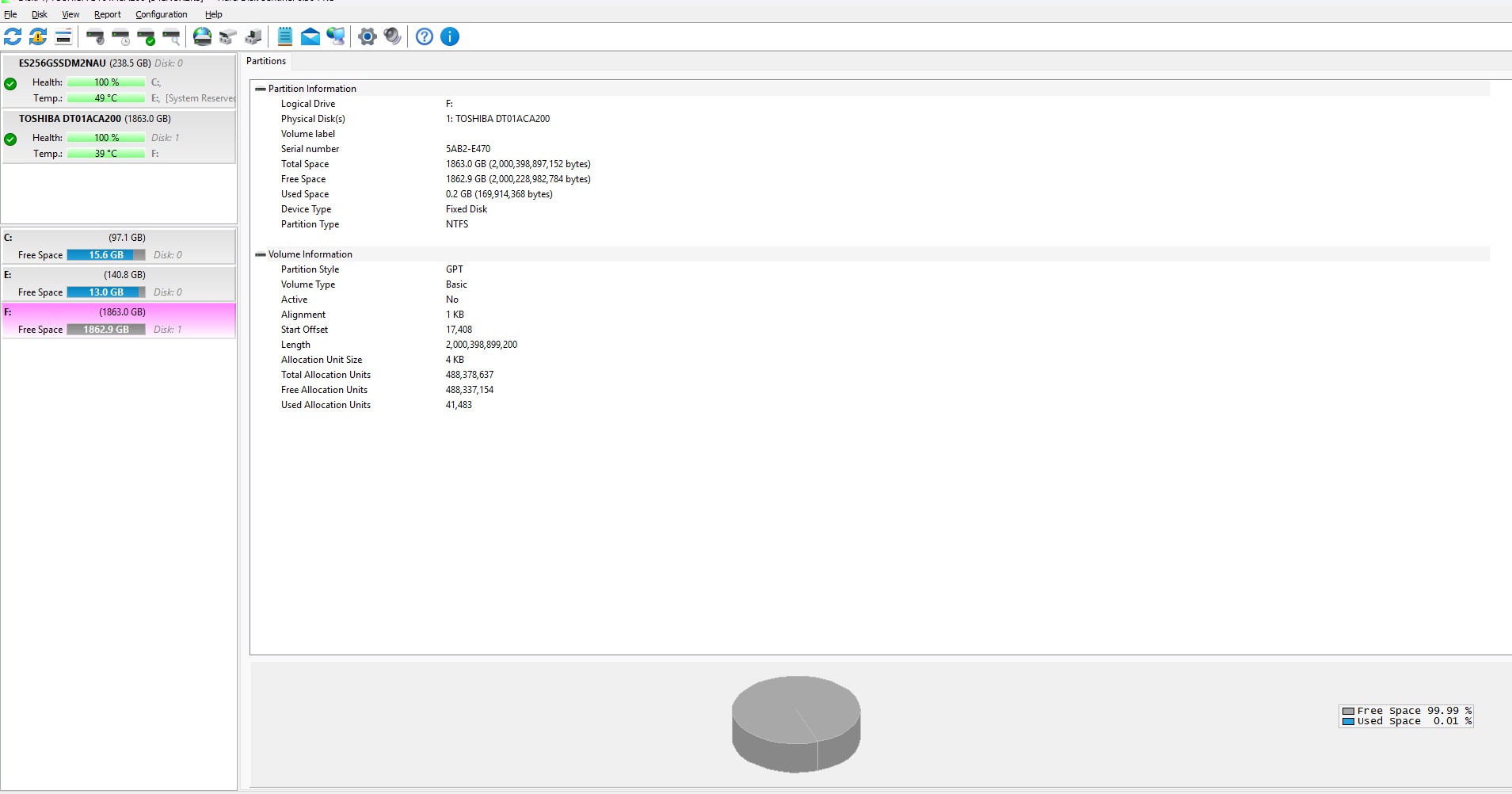This screenshot has width=1512, height=794.
Task: Open the Configuration menu
Action: tap(161, 14)
